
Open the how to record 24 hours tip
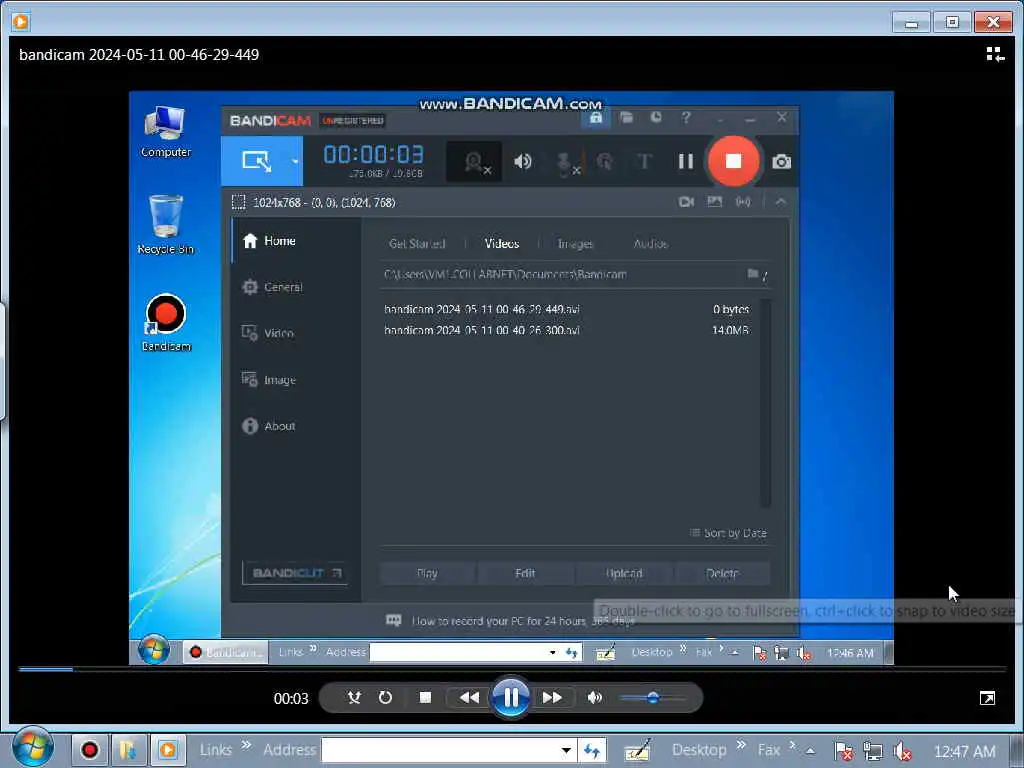tap(510, 621)
